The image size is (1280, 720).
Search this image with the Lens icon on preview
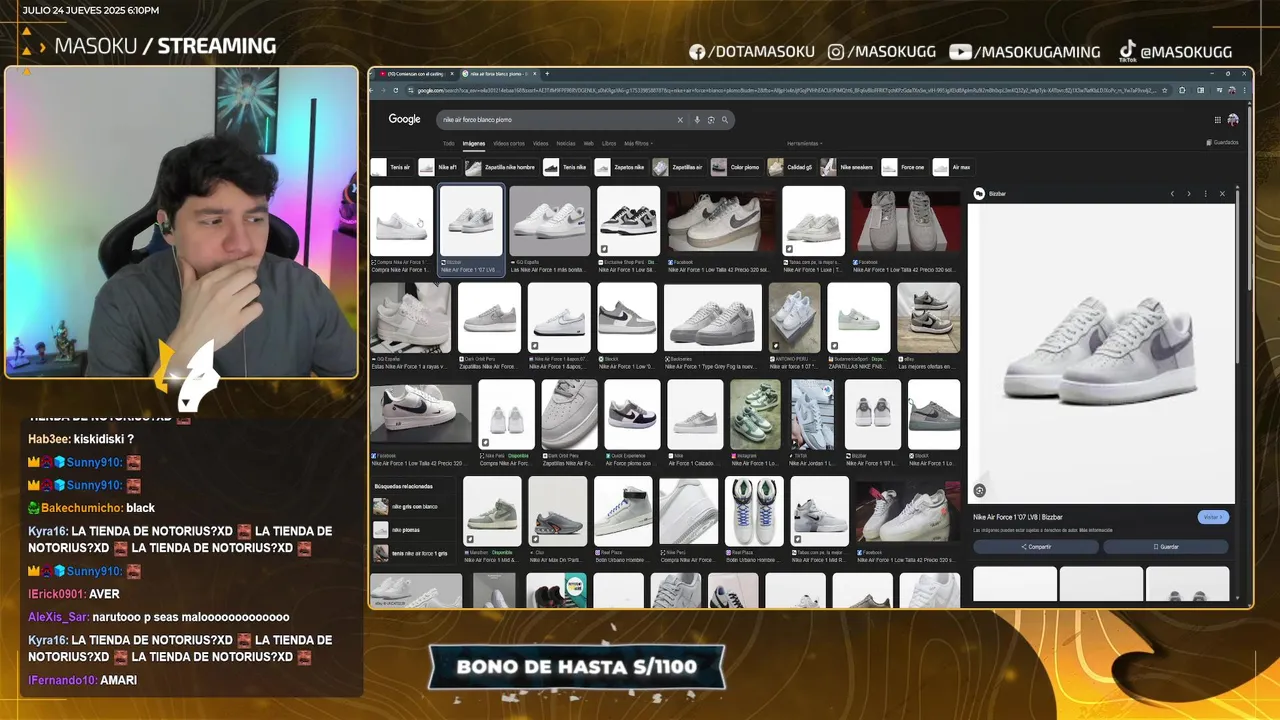pyautogui.click(x=980, y=490)
